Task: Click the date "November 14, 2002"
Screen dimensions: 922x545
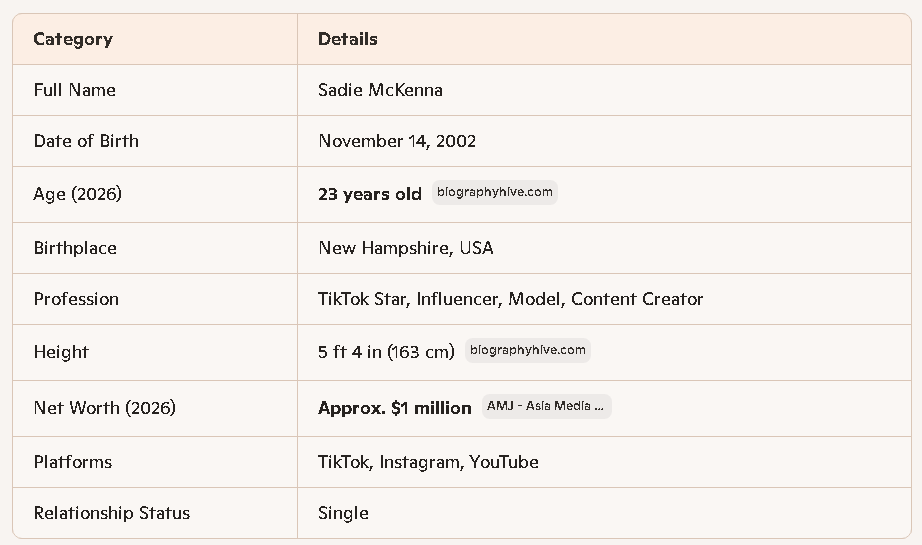Action: (x=397, y=141)
